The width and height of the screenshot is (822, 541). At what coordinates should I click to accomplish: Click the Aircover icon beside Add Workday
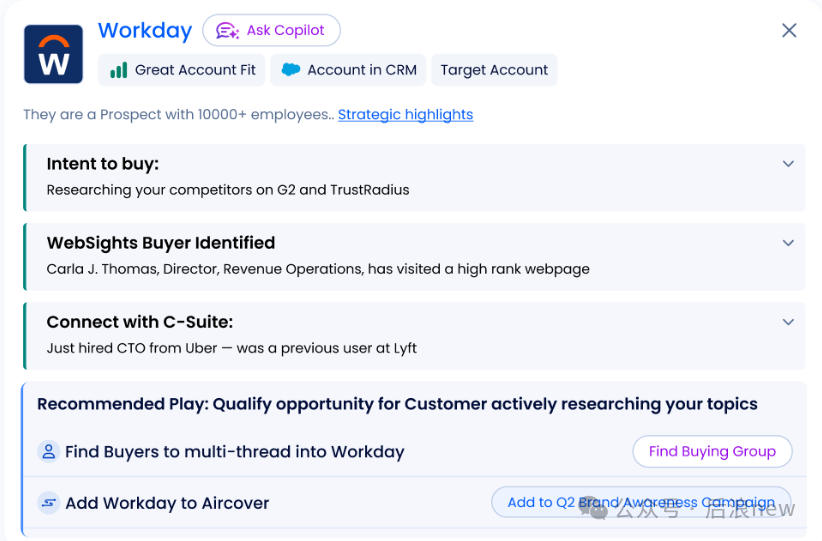tap(49, 503)
